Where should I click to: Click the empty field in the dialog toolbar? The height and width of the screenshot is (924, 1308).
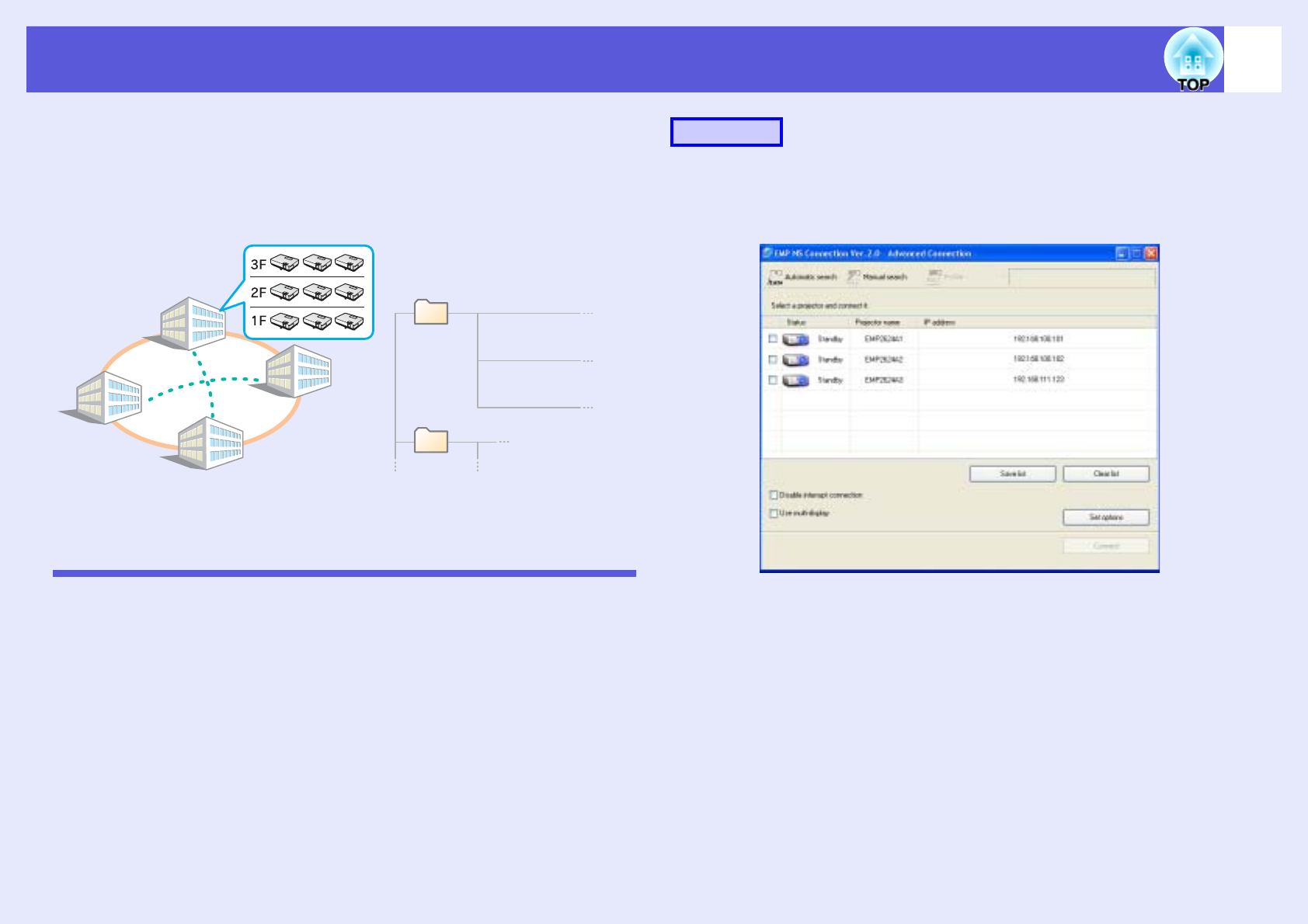click(x=1082, y=277)
